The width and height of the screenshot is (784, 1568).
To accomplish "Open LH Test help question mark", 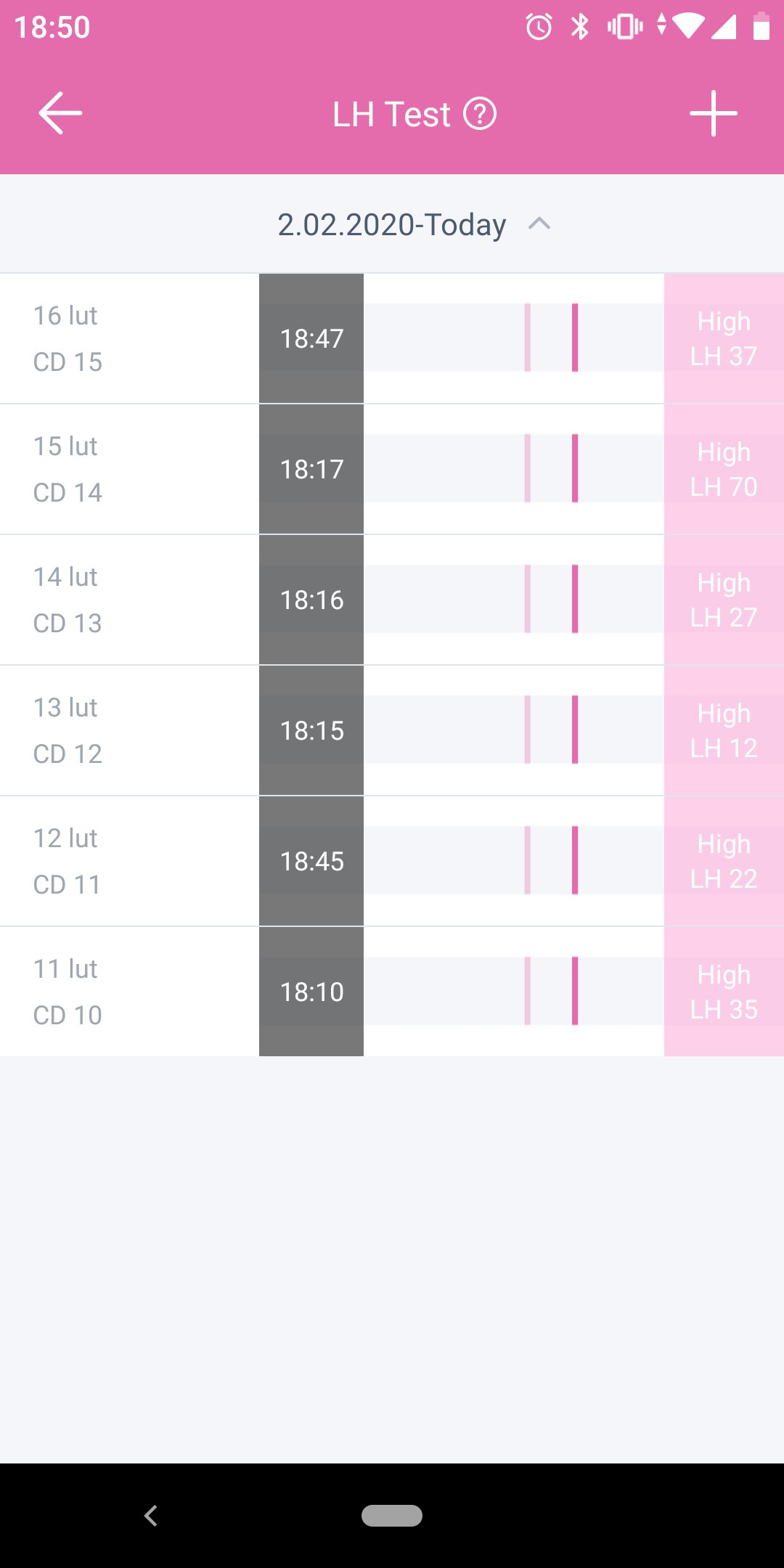I will (x=480, y=114).
